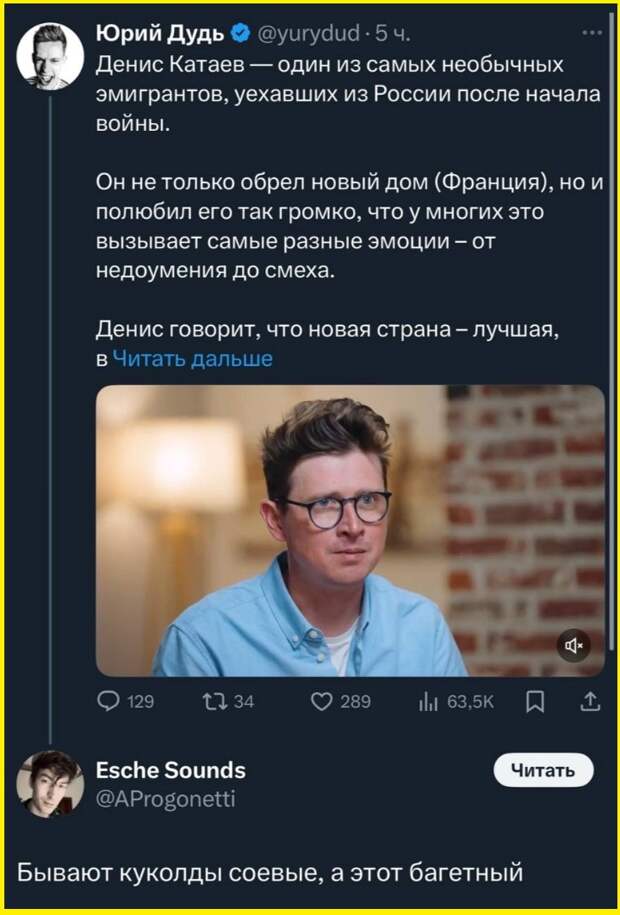Open the @yurydud handle link
Viewport: 620px width, 915px height.
[x=309, y=35]
